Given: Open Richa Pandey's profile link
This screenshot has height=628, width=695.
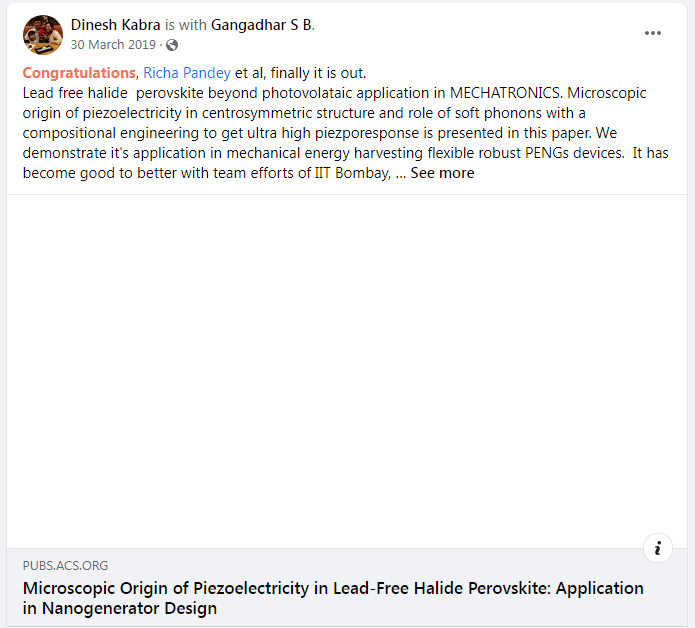Looking at the screenshot, I should point(187,73).
